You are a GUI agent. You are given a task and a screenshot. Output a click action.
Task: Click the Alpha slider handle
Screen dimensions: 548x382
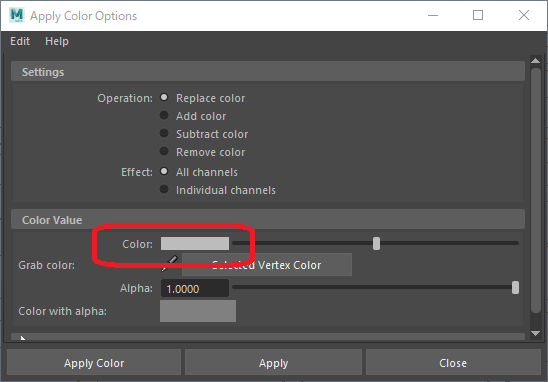tap(515, 288)
